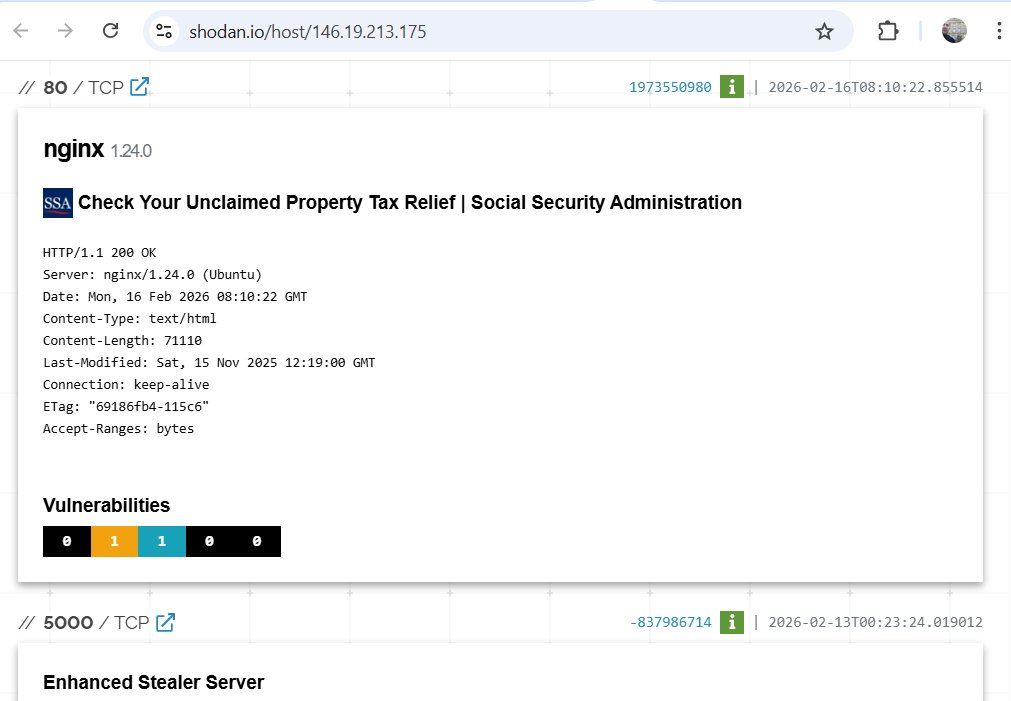This screenshot has height=701, width=1011.
Task: Click the Vulnerabilities heading
Action: [x=106, y=505]
